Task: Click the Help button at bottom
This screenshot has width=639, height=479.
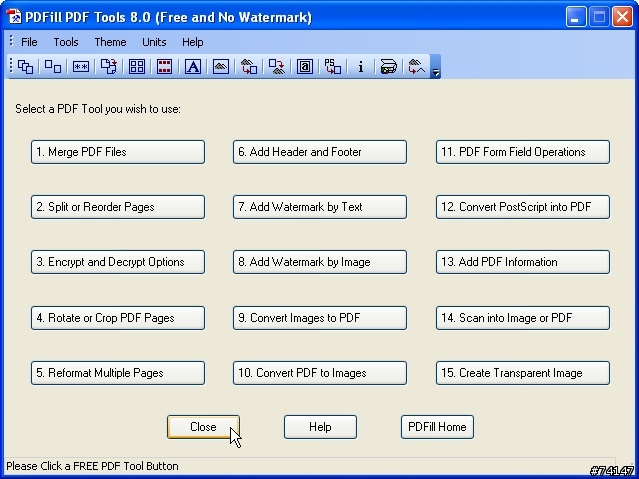Action: click(320, 427)
